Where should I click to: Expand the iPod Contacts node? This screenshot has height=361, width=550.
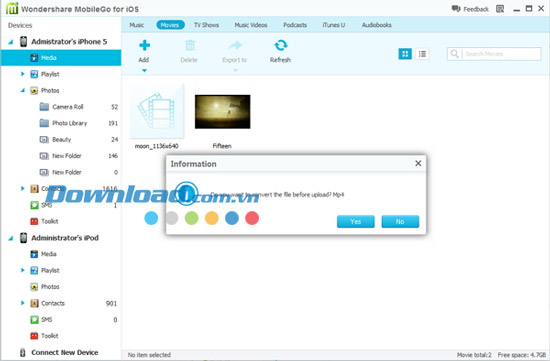click(22, 303)
